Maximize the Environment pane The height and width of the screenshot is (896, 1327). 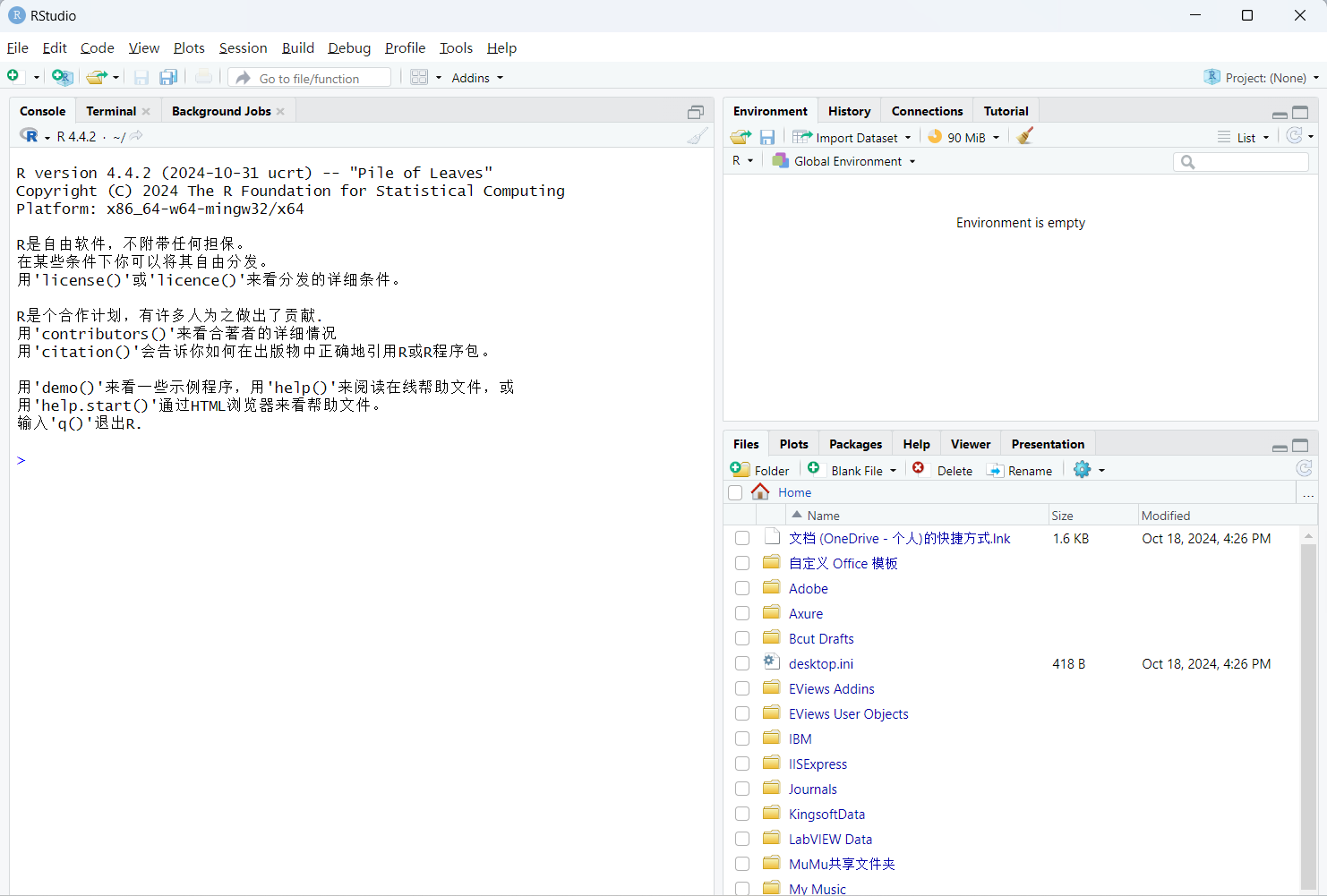click(x=1300, y=112)
